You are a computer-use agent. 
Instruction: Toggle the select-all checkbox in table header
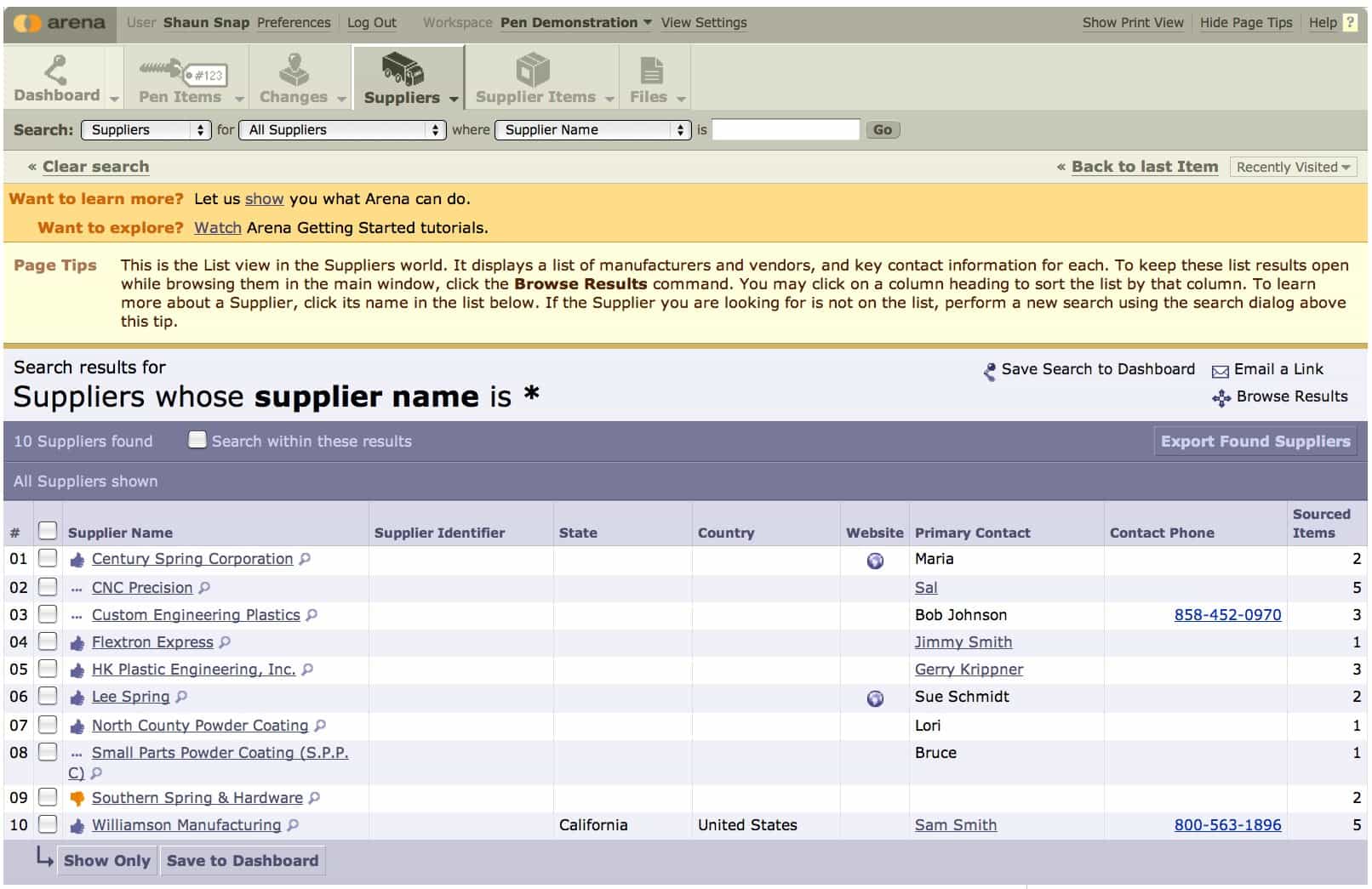pyautogui.click(x=48, y=531)
